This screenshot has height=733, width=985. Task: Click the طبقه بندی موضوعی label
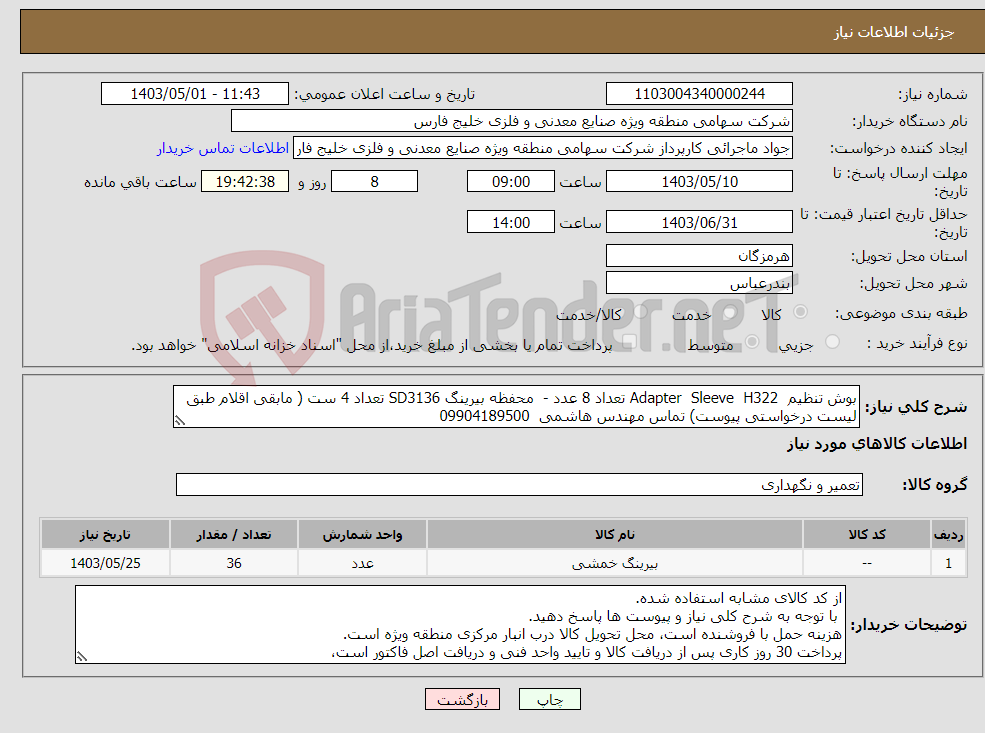point(901,313)
